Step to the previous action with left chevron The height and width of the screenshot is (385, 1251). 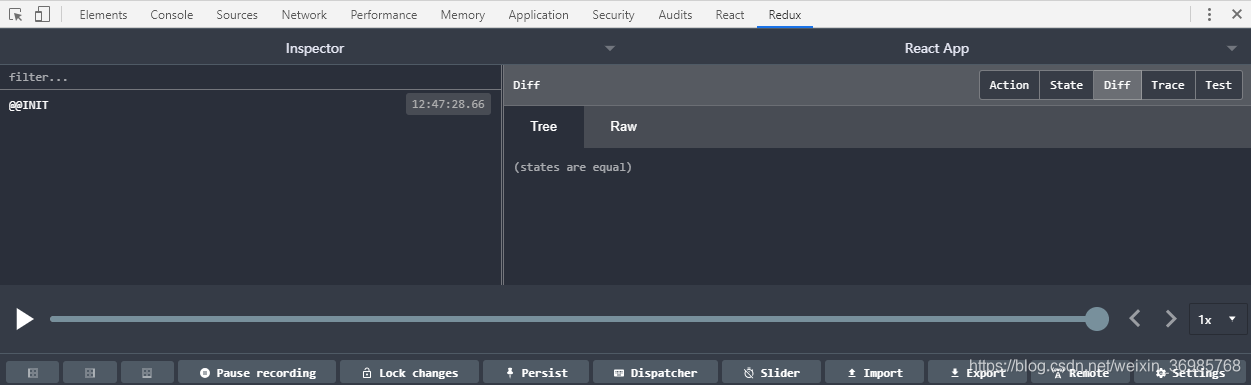(x=1135, y=319)
